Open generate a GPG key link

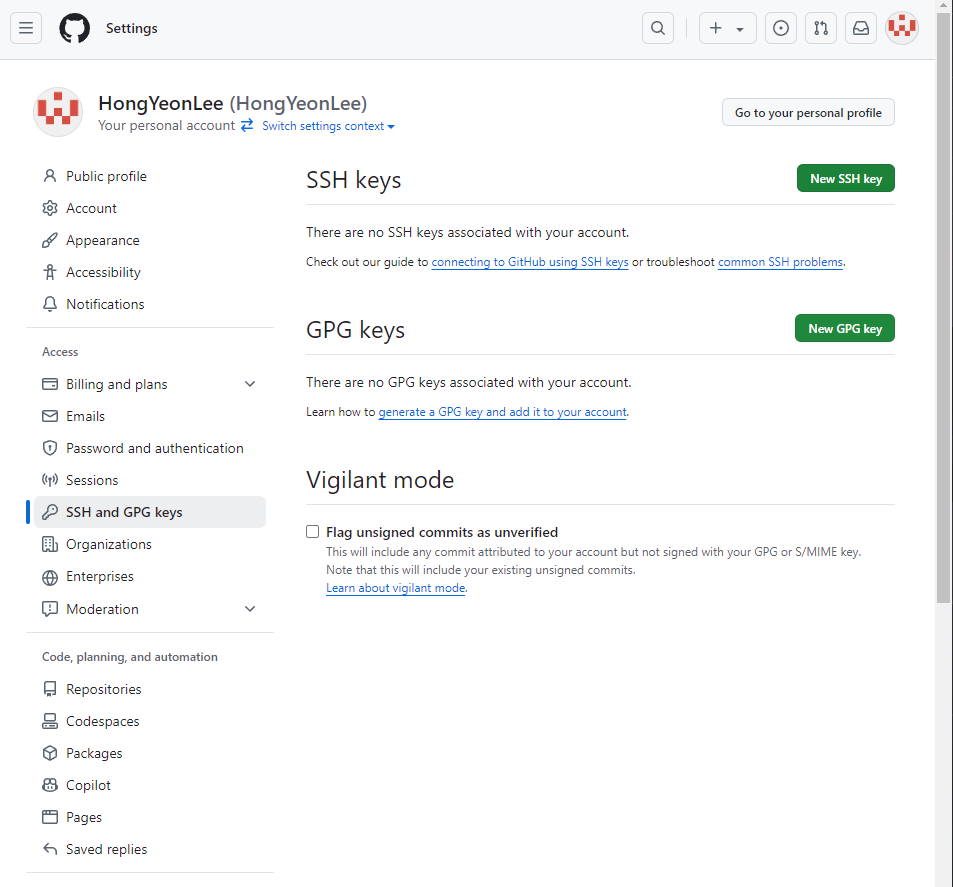tap(502, 412)
